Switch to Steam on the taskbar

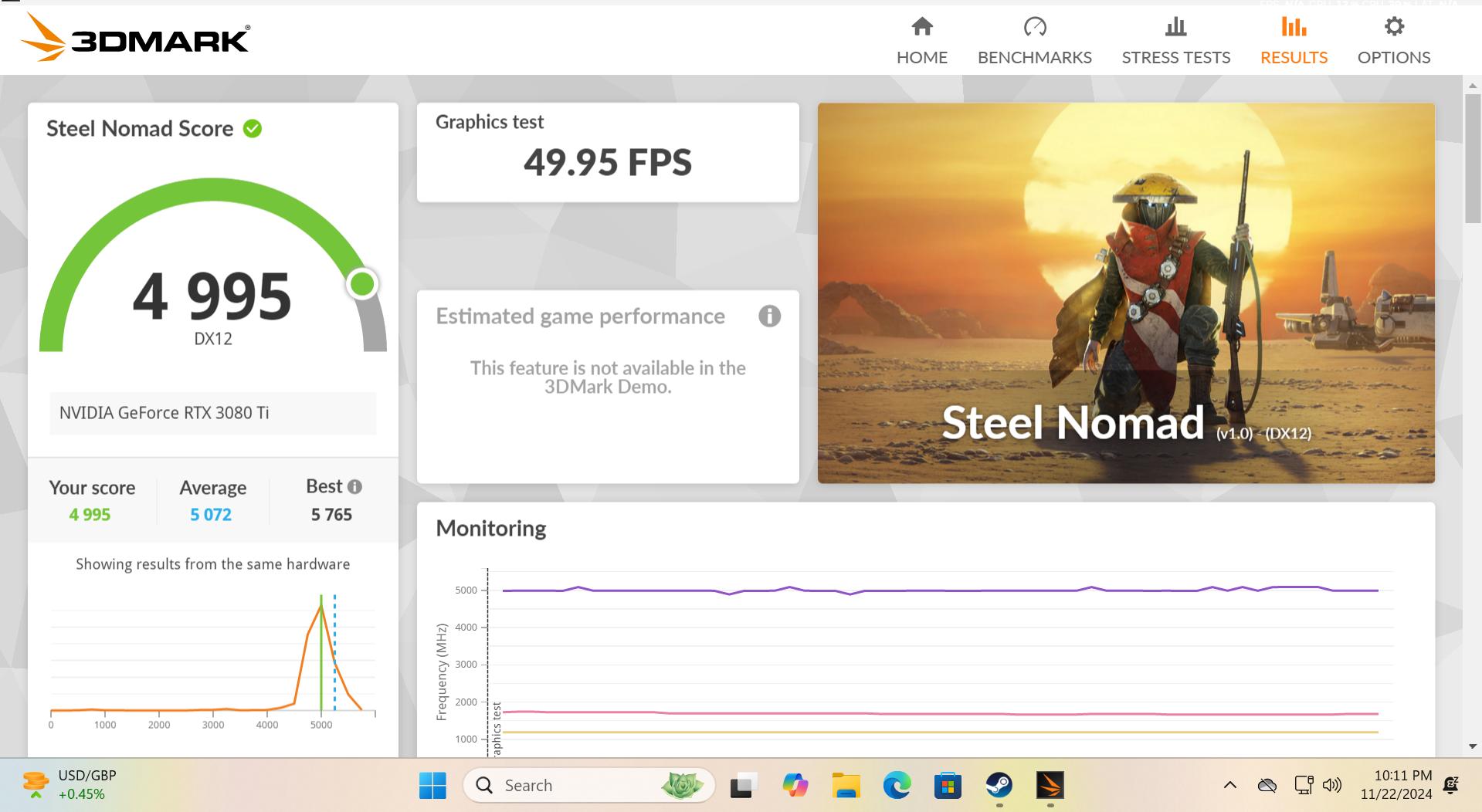pos(999,786)
